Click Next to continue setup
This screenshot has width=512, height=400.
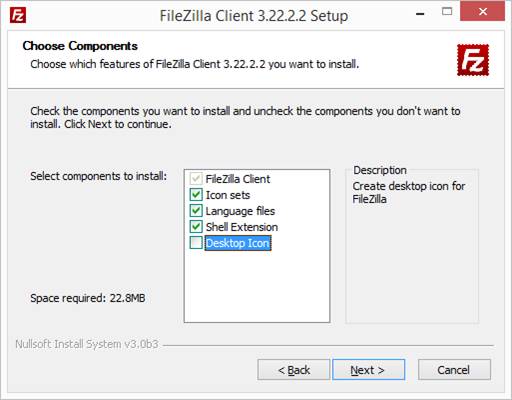coord(369,370)
